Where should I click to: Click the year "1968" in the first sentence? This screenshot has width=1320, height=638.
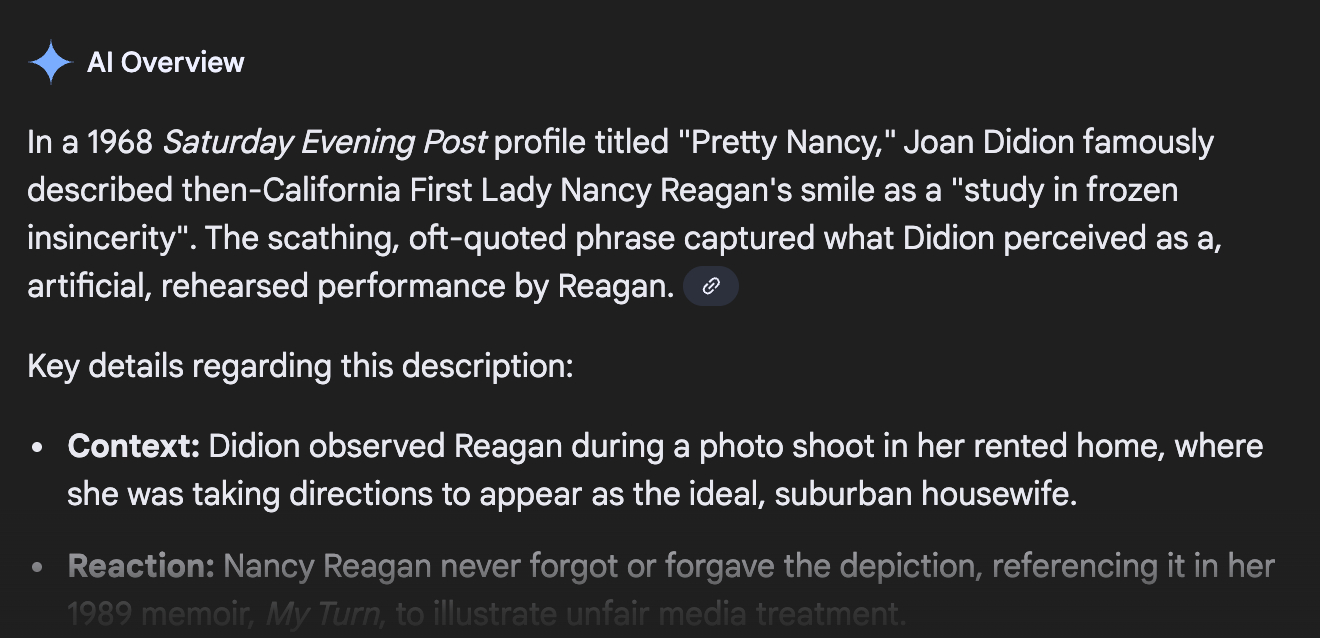coord(120,143)
